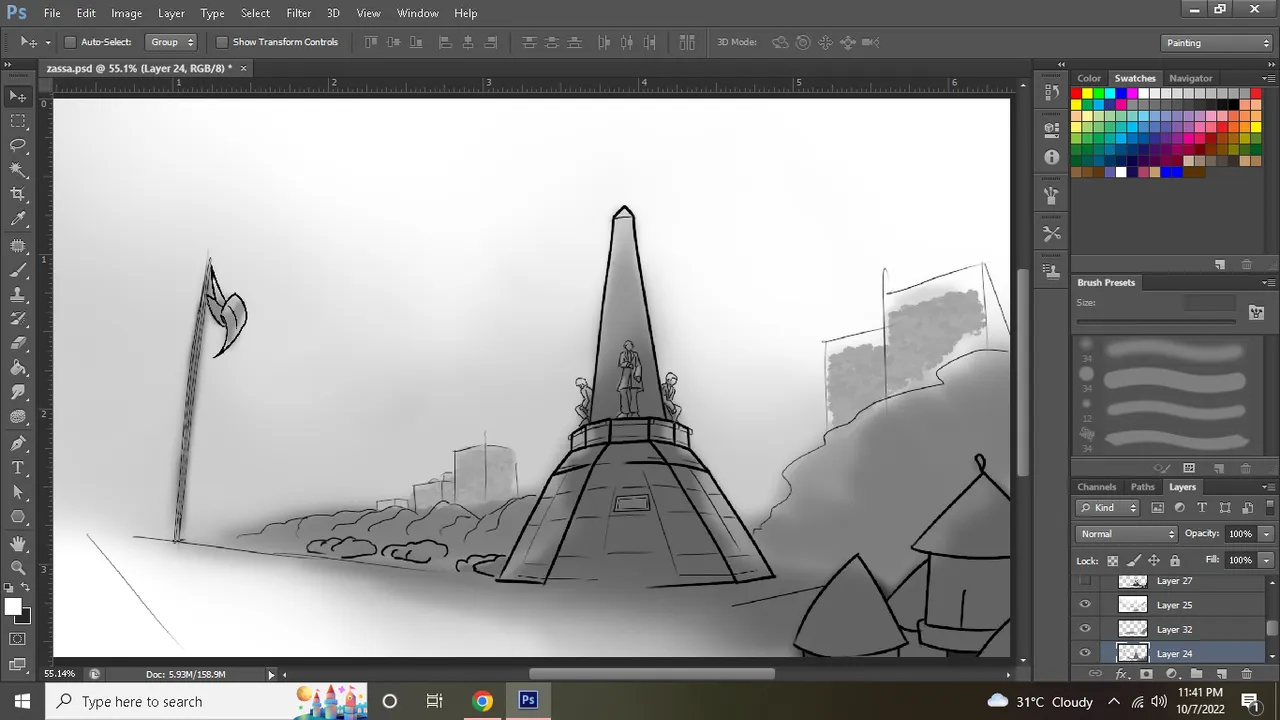Viewport: 1280px width, 720px height.
Task: Select the Layer 32 thumbnail
Action: tap(1132, 629)
